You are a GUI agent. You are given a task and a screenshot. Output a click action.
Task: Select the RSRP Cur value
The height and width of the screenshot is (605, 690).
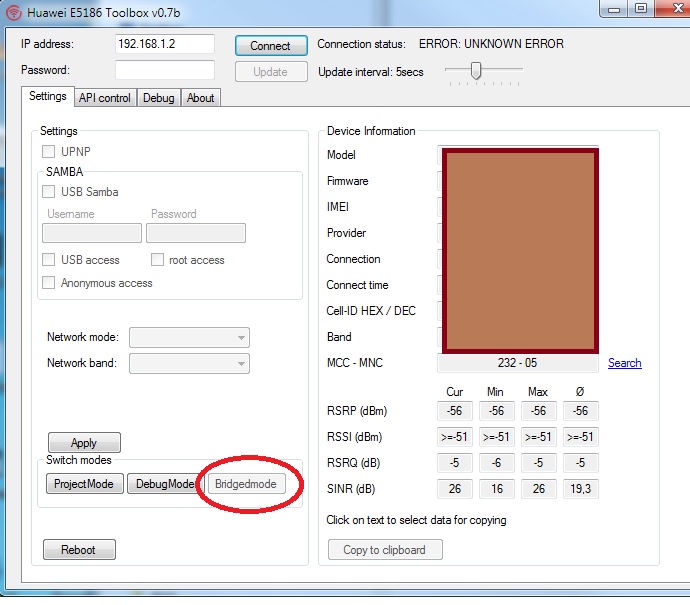[455, 411]
